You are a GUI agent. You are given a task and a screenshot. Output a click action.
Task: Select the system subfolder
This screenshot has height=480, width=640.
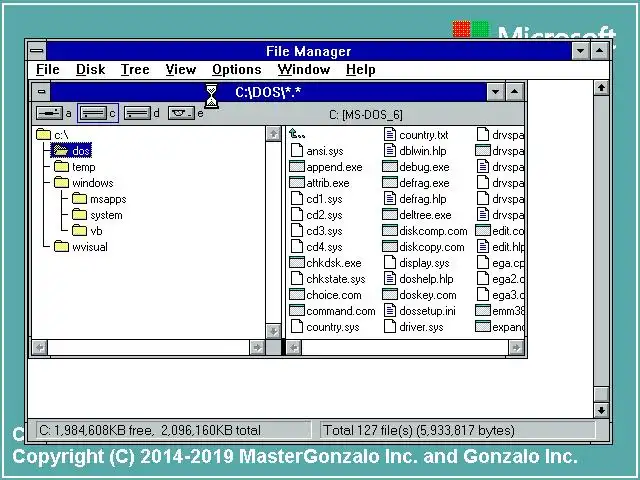click(97, 215)
